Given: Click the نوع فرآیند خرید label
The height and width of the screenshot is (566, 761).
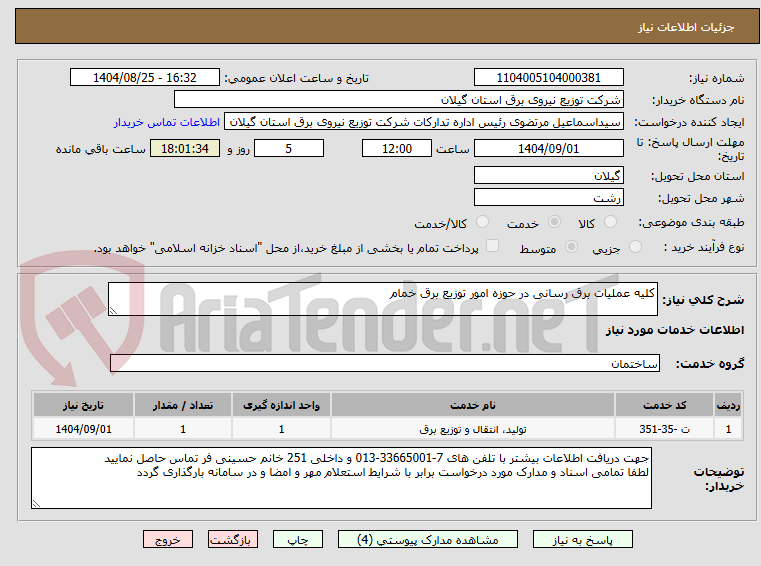Looking at the screenshot, I should coord(704,248).
